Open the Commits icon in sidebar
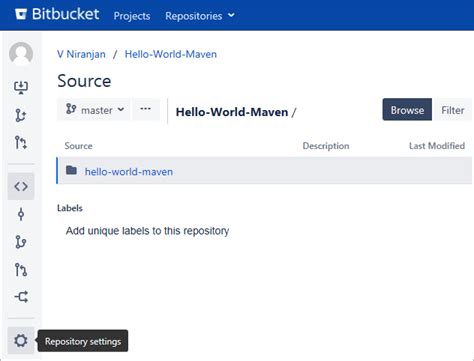 click(x=21, y=214)
